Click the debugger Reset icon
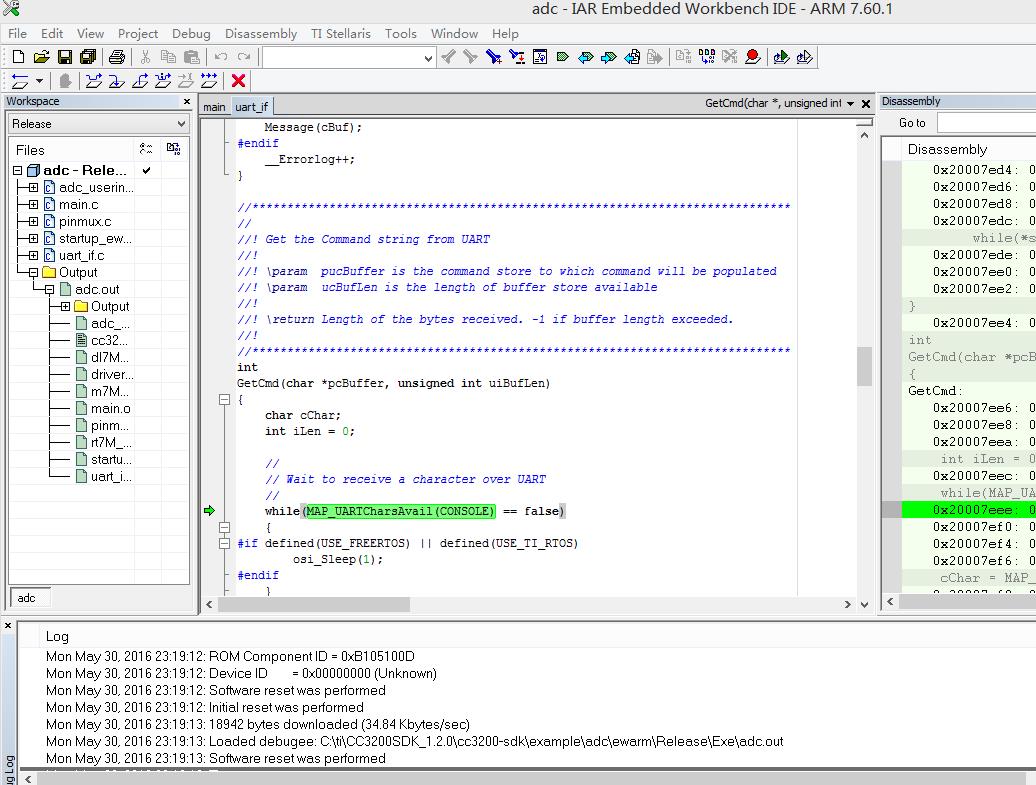The height and width of the screenshot is (785, 1036). pyautogui.click(x=19, y=81)
